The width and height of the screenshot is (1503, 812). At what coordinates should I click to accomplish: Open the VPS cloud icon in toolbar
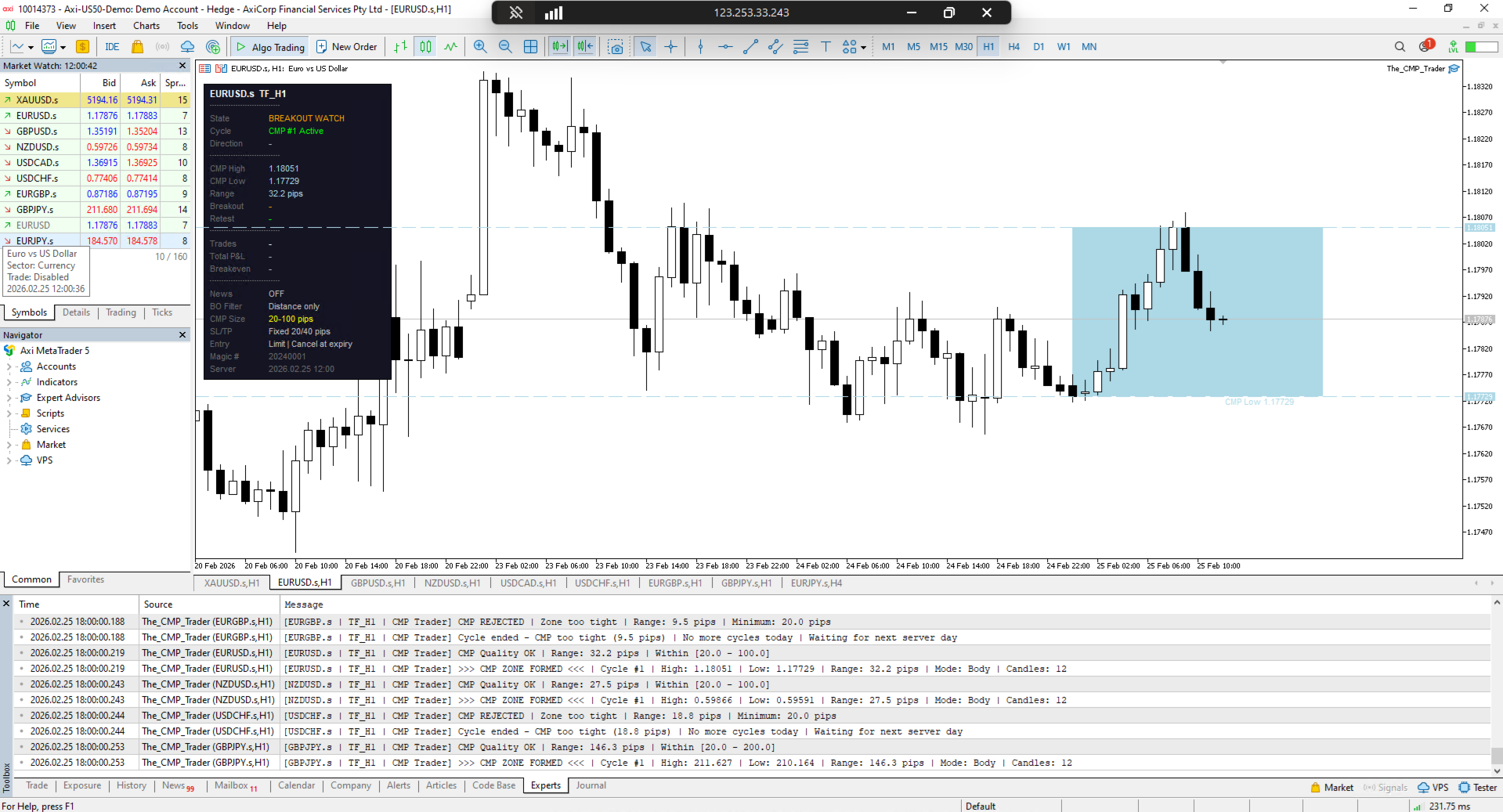[x=188, y=47]
